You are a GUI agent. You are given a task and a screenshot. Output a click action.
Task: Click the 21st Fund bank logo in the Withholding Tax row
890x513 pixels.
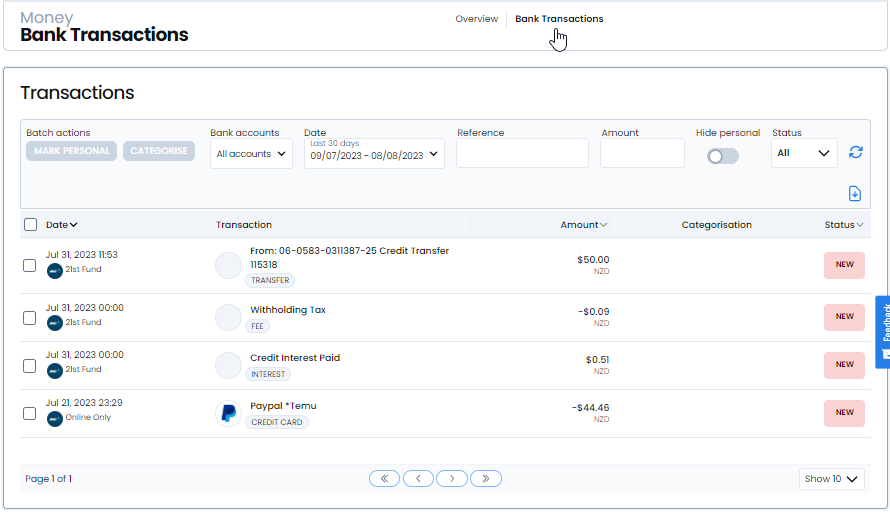(54, 323)
